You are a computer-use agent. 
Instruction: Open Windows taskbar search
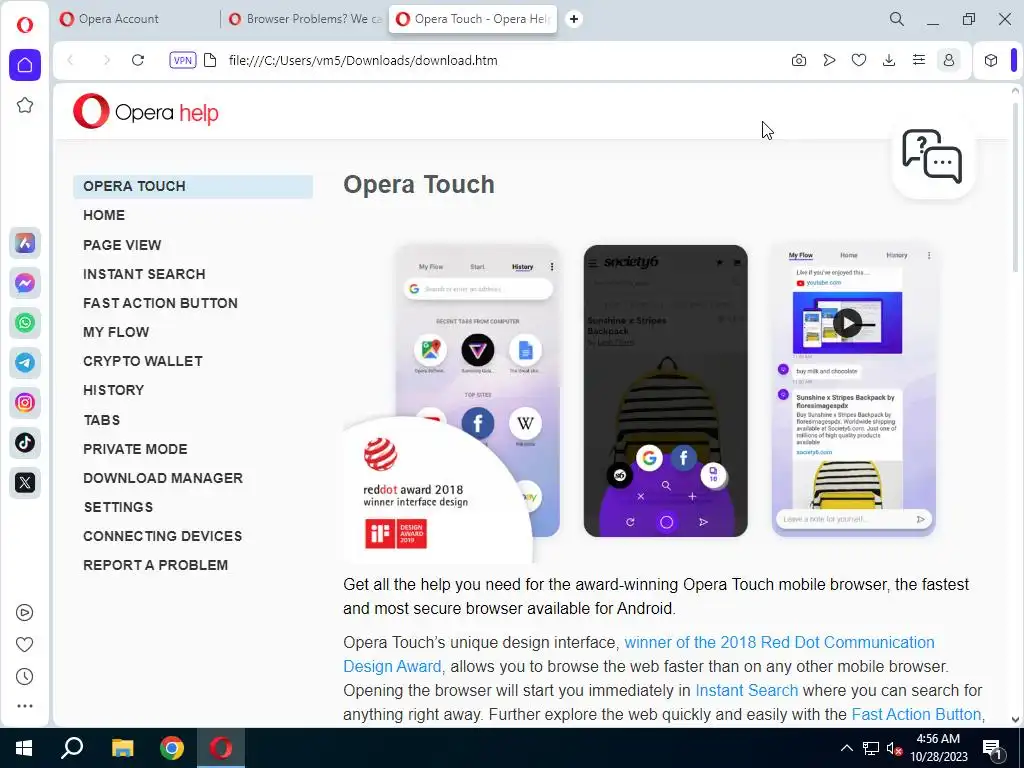[x=72, y=748]
